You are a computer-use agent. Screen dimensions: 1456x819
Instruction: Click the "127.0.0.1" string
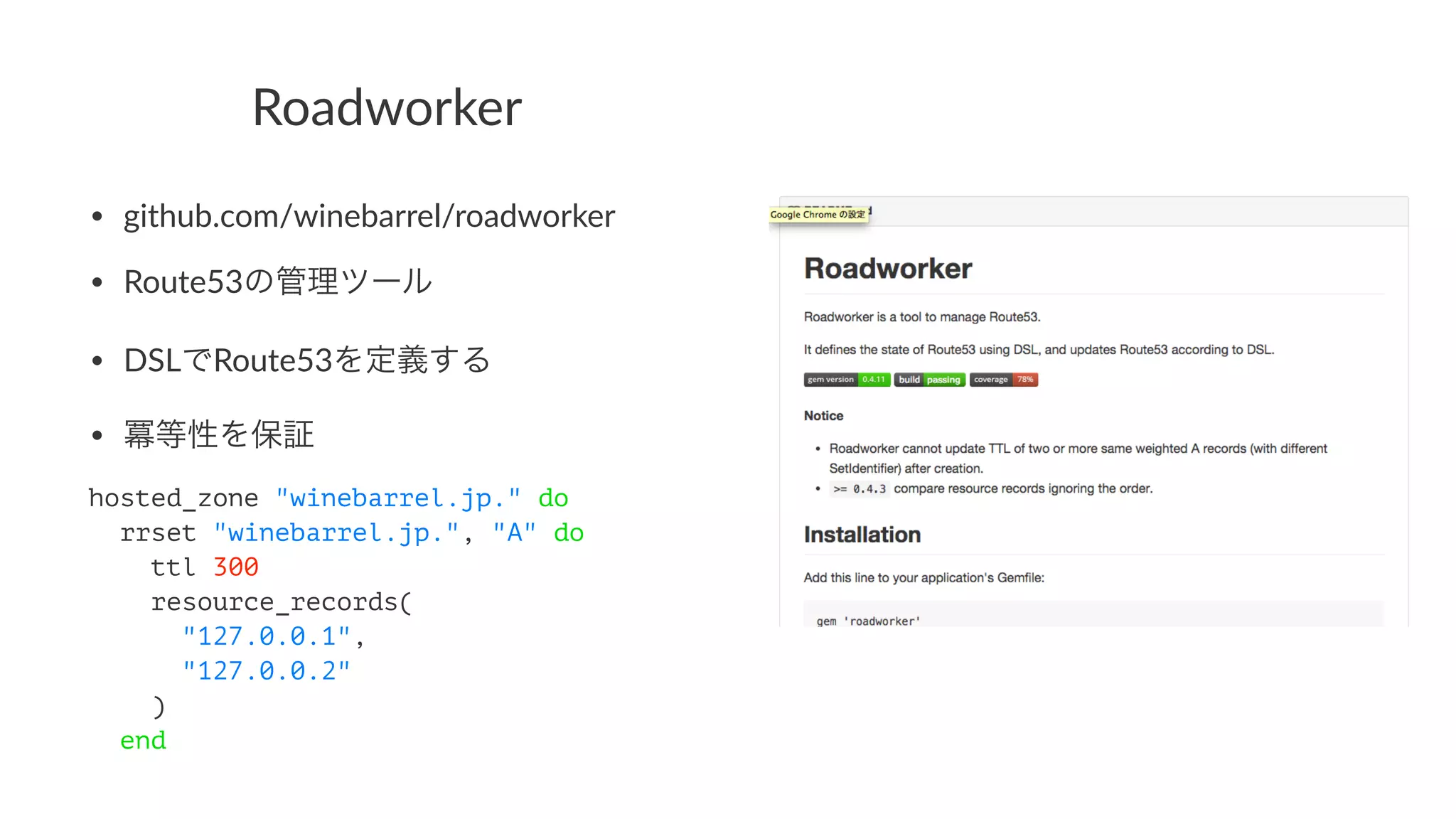tap(267, 636)
